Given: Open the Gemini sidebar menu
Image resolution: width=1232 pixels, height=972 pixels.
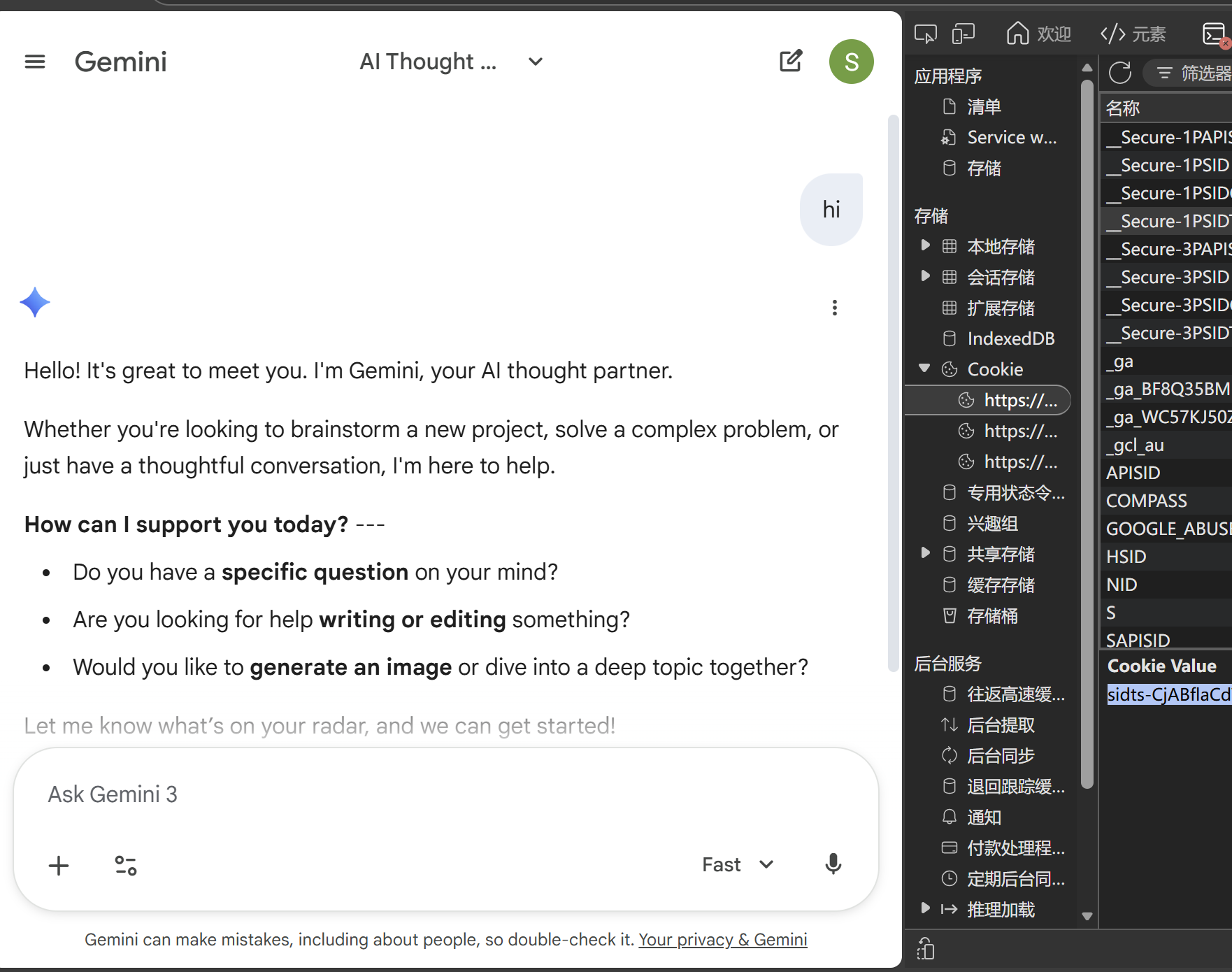Looking at the screenshot, I should [x=34, y=62].
